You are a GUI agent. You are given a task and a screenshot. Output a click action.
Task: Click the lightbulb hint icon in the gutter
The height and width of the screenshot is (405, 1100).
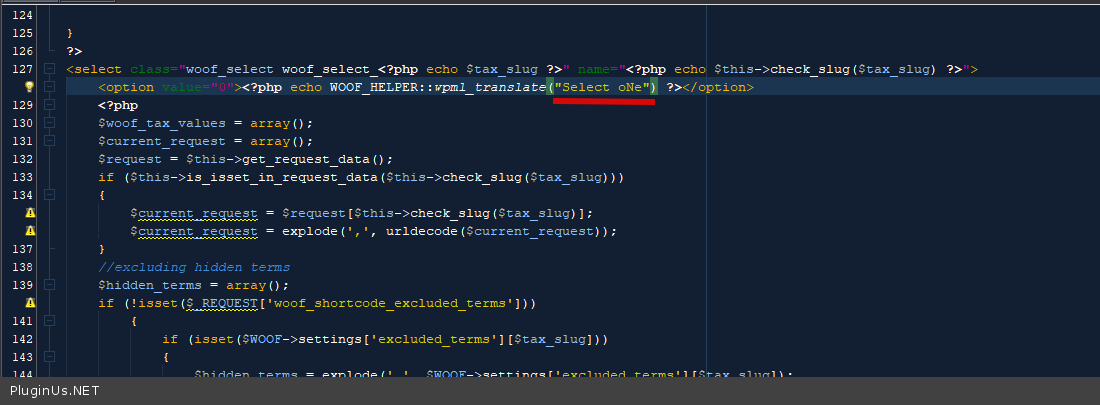coord(29,87)
